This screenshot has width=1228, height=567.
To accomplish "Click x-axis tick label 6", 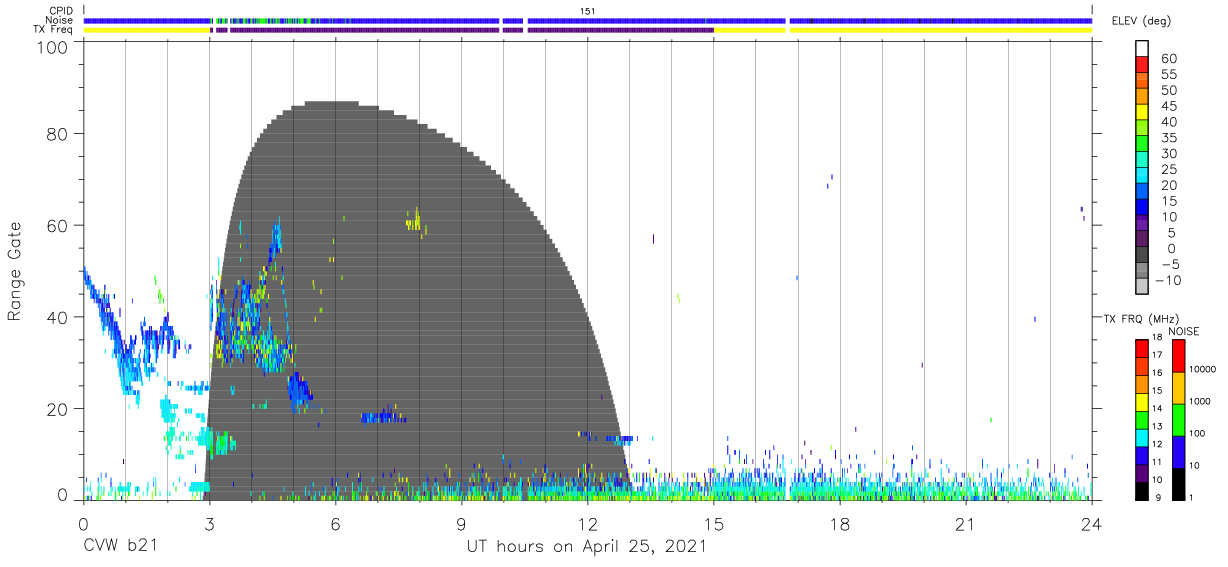I will 335,524.
